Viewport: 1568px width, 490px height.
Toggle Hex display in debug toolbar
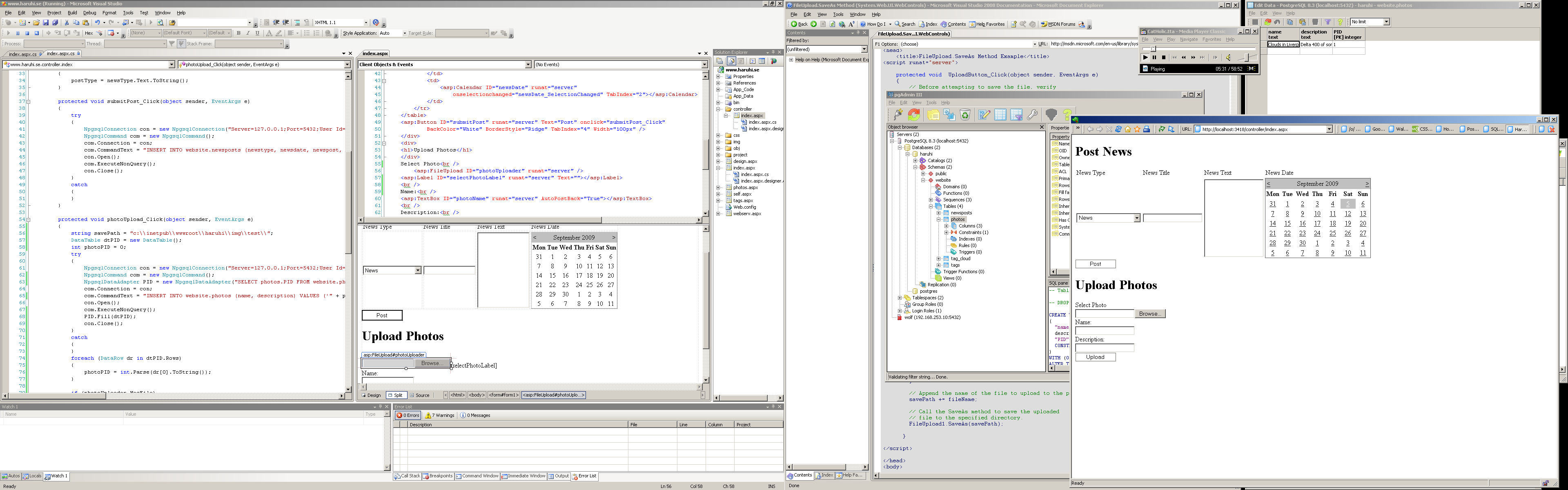click(89, 33)
